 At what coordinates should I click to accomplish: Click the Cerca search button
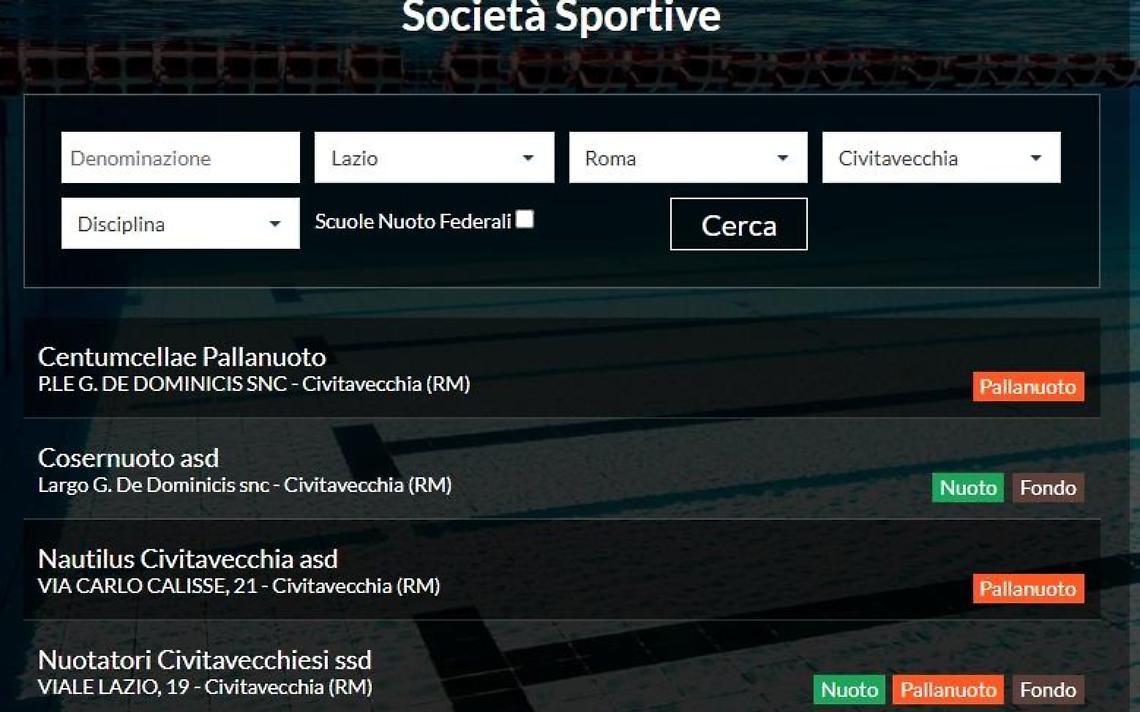point(739,224)
